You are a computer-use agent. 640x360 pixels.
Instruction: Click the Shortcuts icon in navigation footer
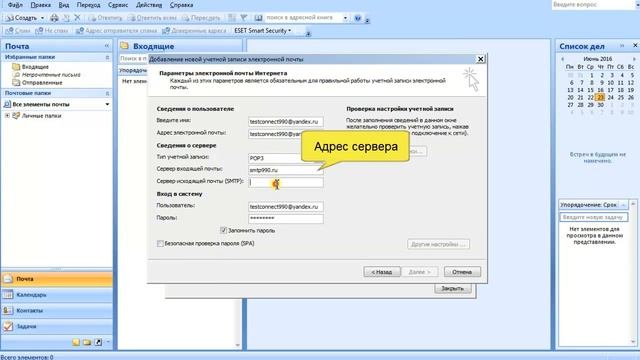pos(98,342)
